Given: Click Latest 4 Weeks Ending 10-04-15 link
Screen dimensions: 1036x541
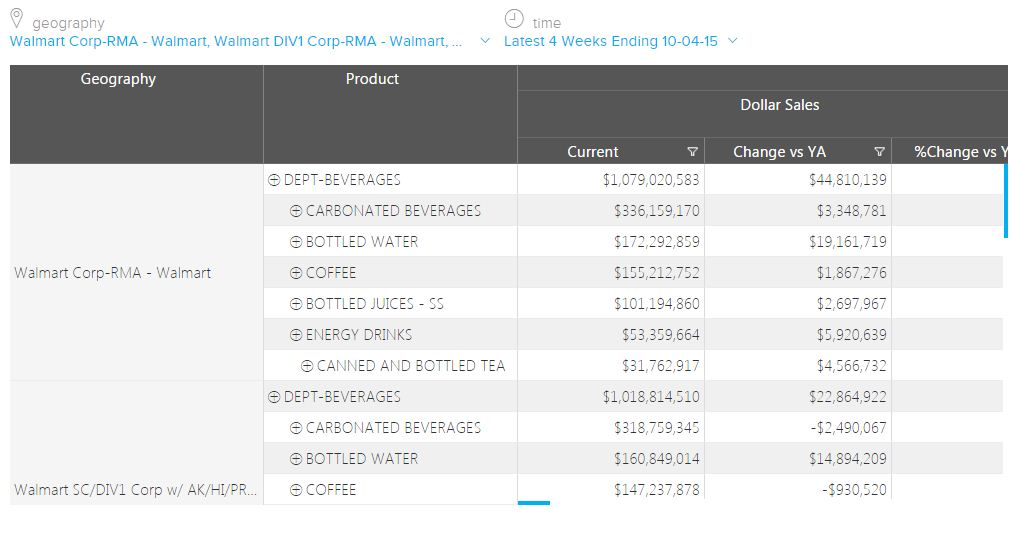Looking at the screenshot, I should point(610,41).
